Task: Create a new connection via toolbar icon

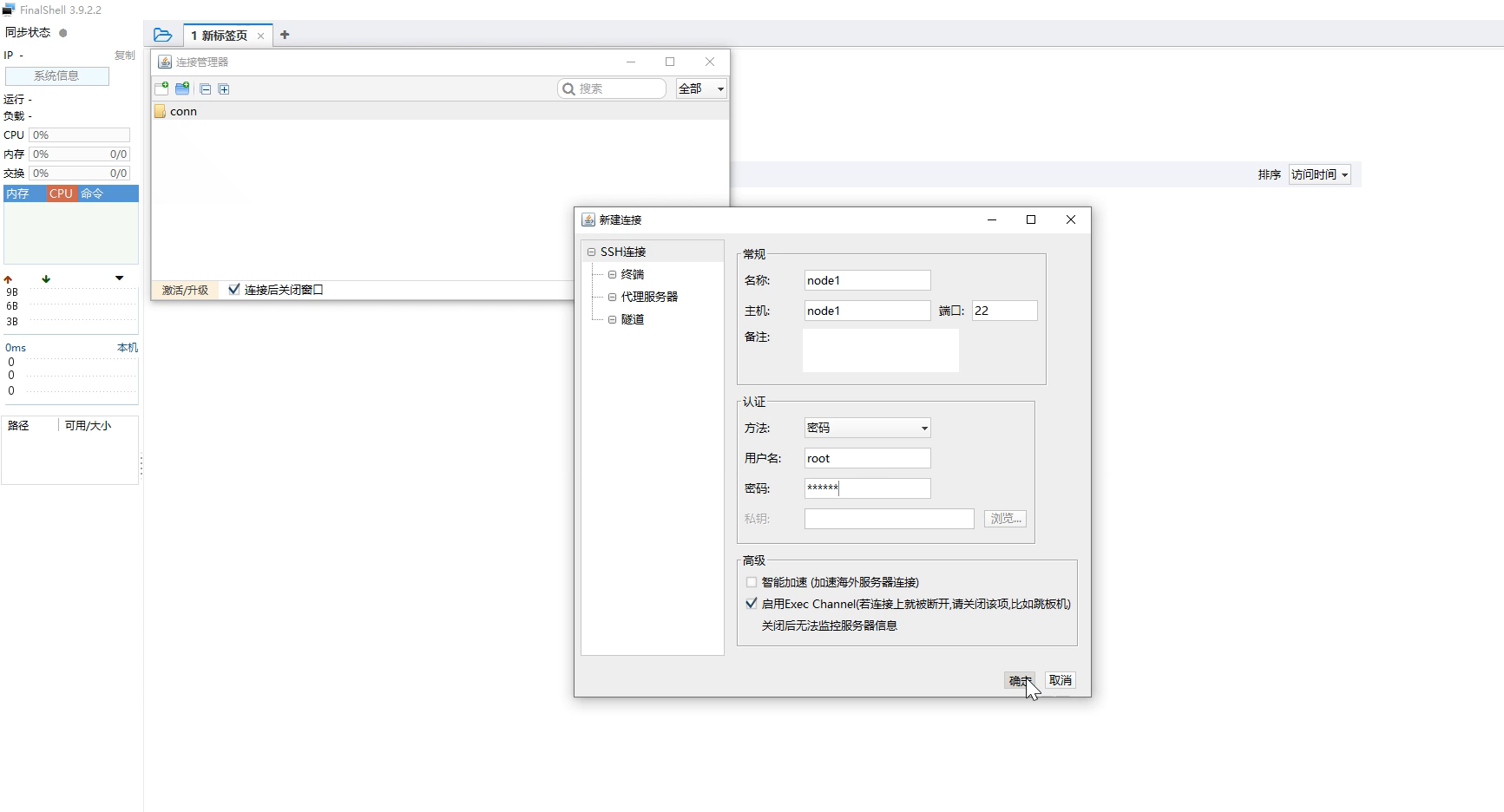Action: [x=161, y=88]
